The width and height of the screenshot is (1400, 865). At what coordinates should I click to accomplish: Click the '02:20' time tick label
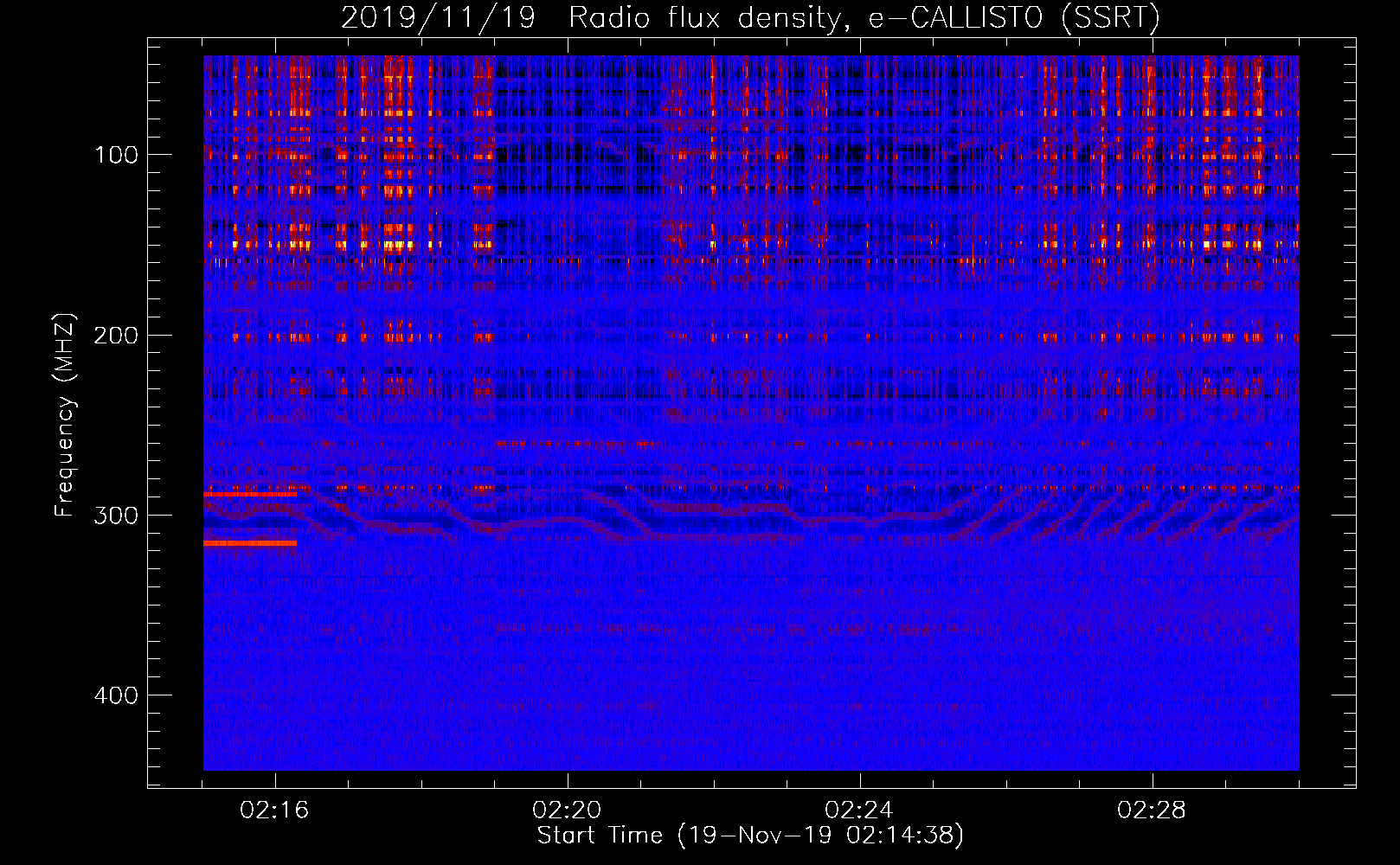tap(567, 811)
